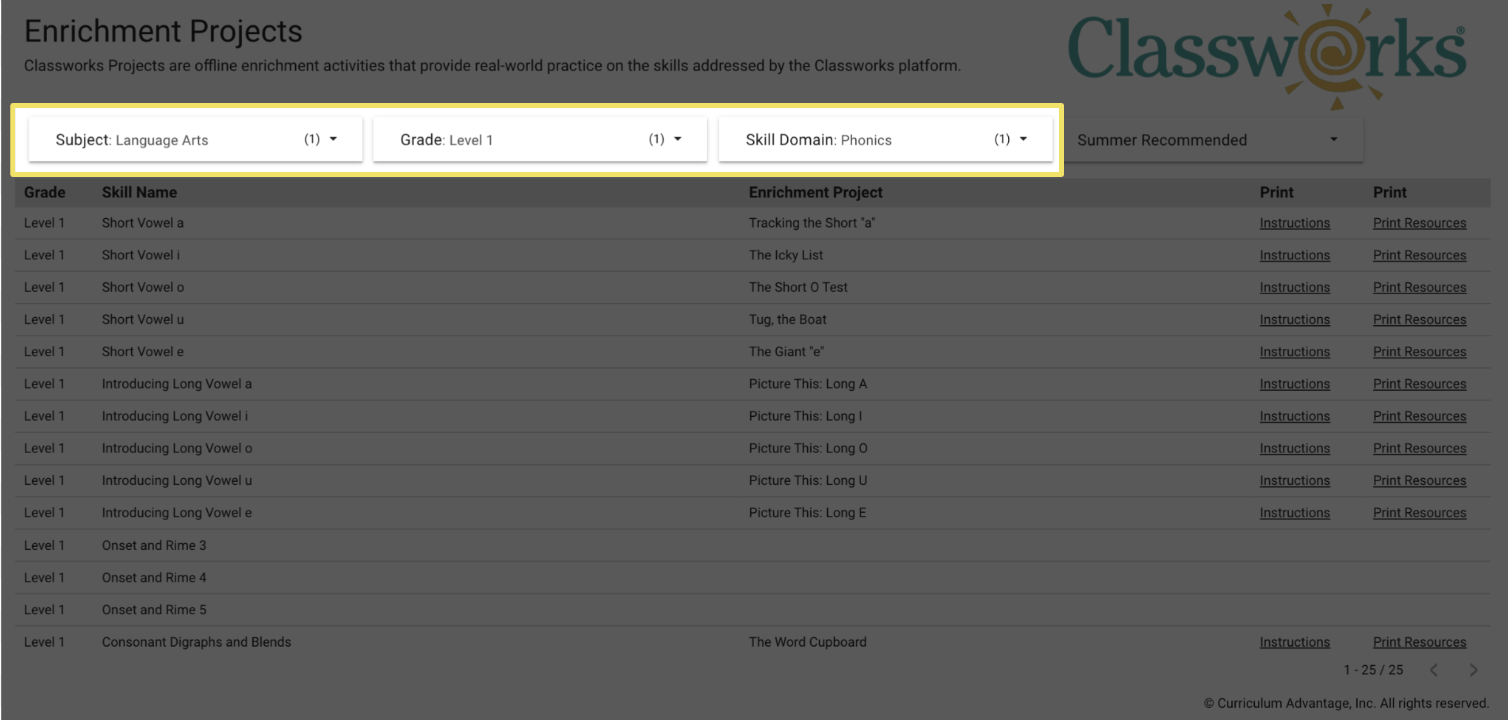Click Tracking the Short "a" project name
Viewport: 1508px width, 720px height.
pos(812,223)
